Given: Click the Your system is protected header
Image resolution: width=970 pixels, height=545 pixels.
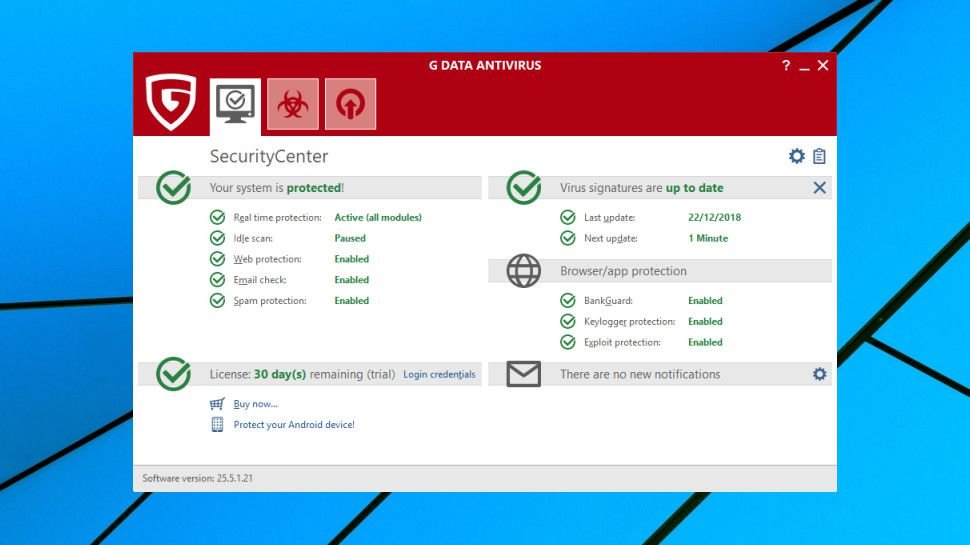Looking at the screenshot, I should click(277, 187).
